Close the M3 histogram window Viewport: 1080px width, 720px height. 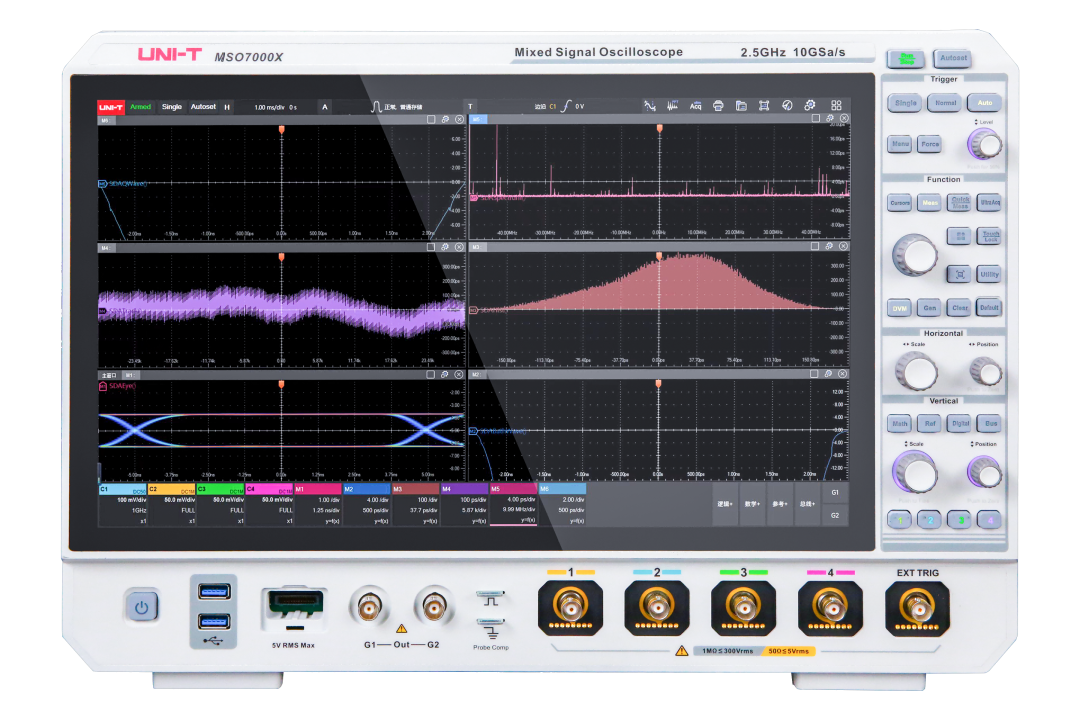coord(843,246)
